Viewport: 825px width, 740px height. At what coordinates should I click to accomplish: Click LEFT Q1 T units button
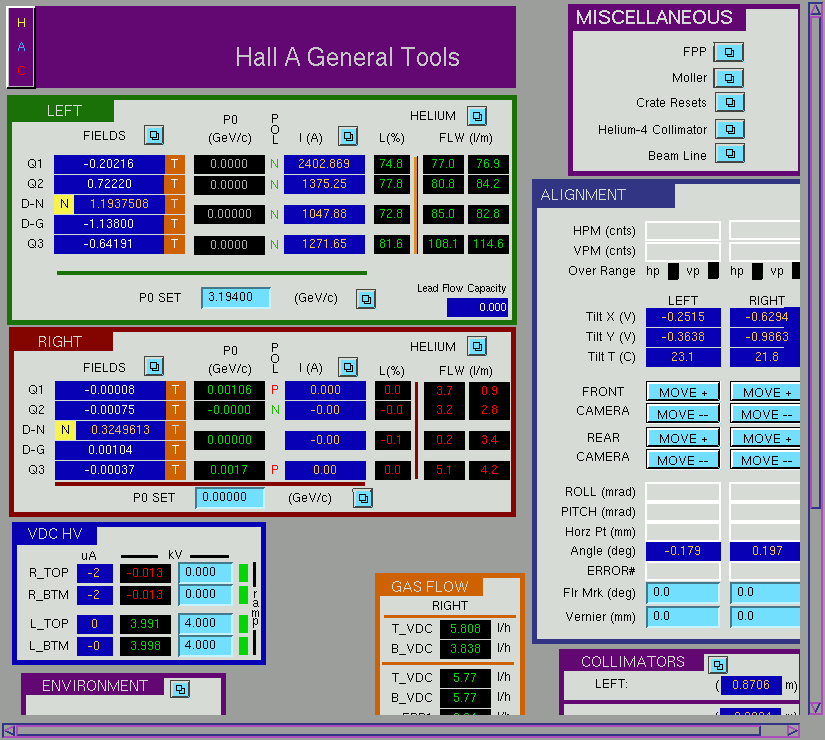coord(175,164)
